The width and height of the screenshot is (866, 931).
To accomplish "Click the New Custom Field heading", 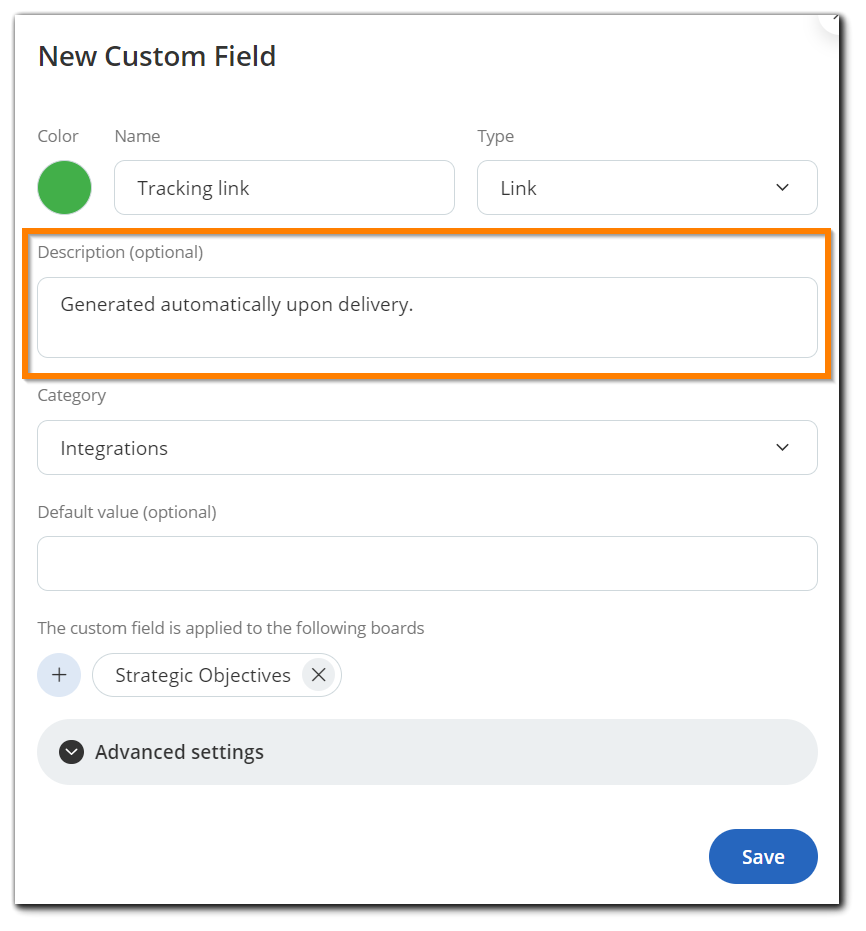I will [x=157, y=56].
